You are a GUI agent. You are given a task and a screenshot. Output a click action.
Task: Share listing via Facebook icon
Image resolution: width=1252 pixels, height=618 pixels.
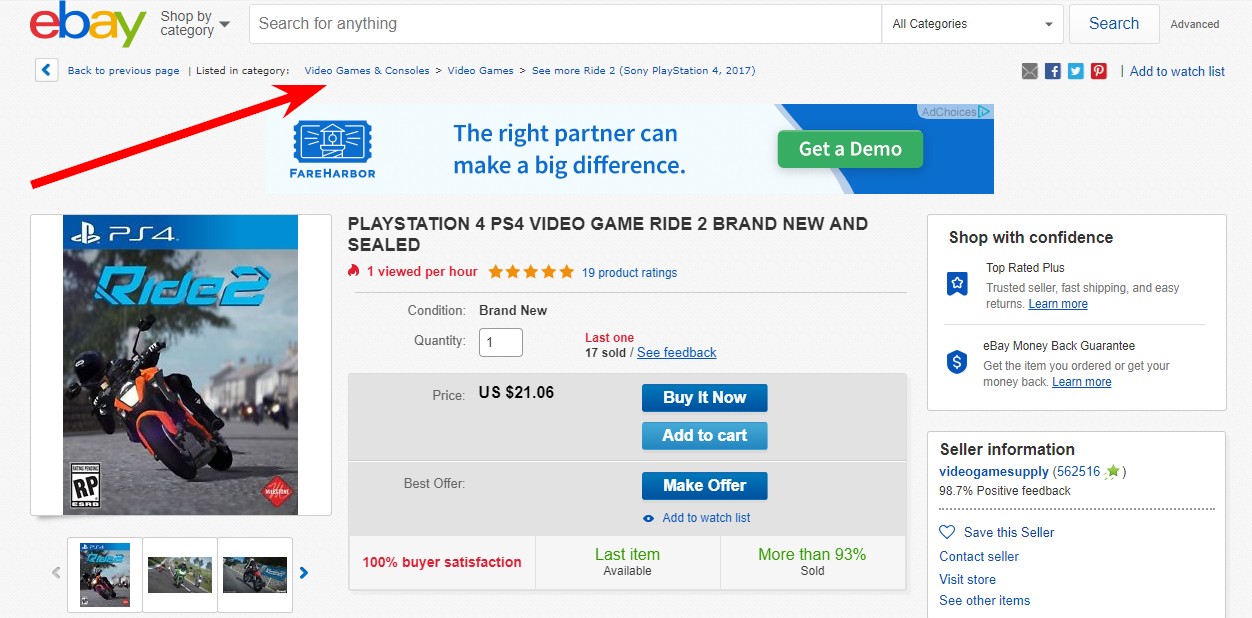tap(1053, 71)
